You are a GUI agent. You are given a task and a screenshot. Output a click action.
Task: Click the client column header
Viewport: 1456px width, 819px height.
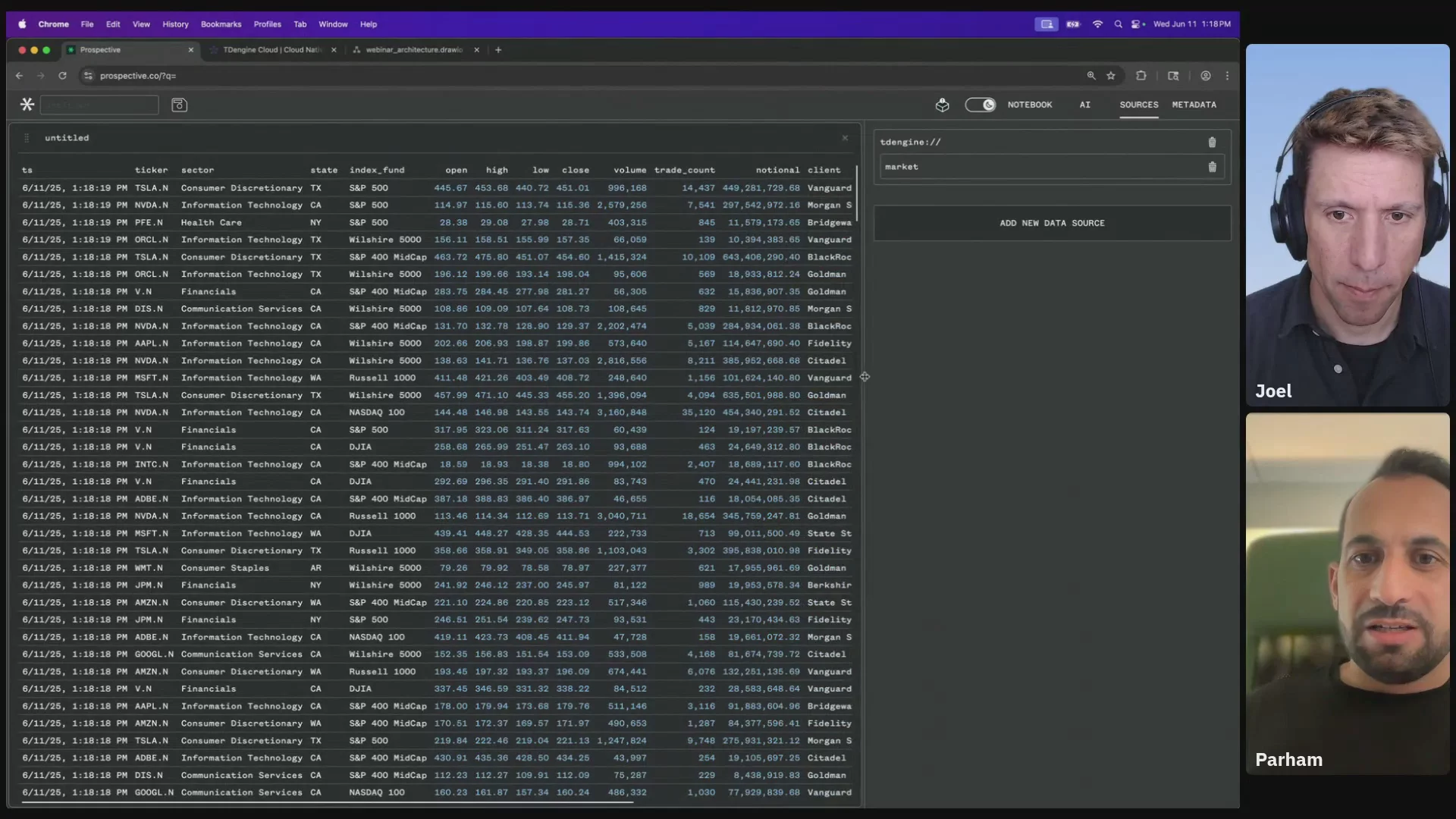click(x=824, y=171)
